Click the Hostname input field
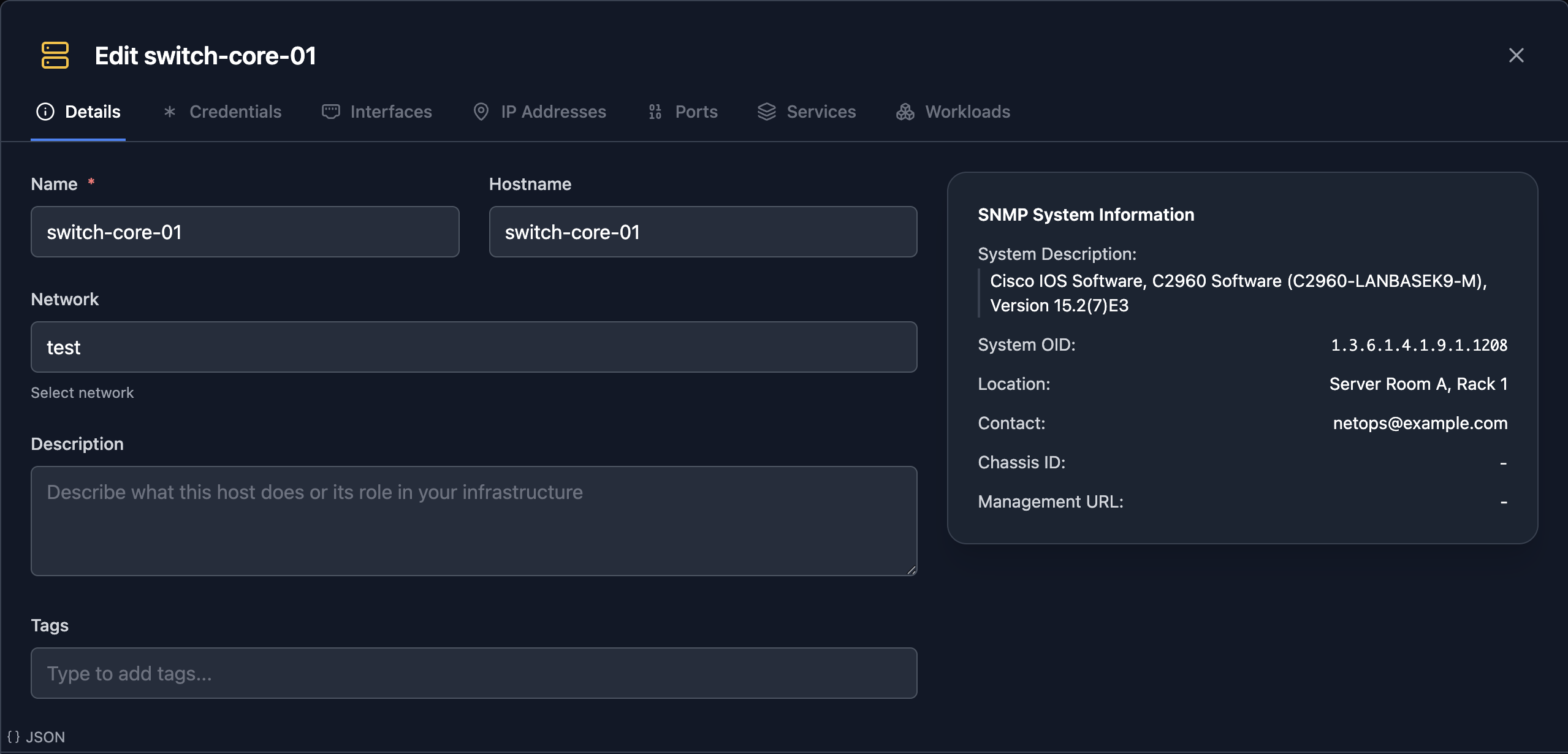 703,232
